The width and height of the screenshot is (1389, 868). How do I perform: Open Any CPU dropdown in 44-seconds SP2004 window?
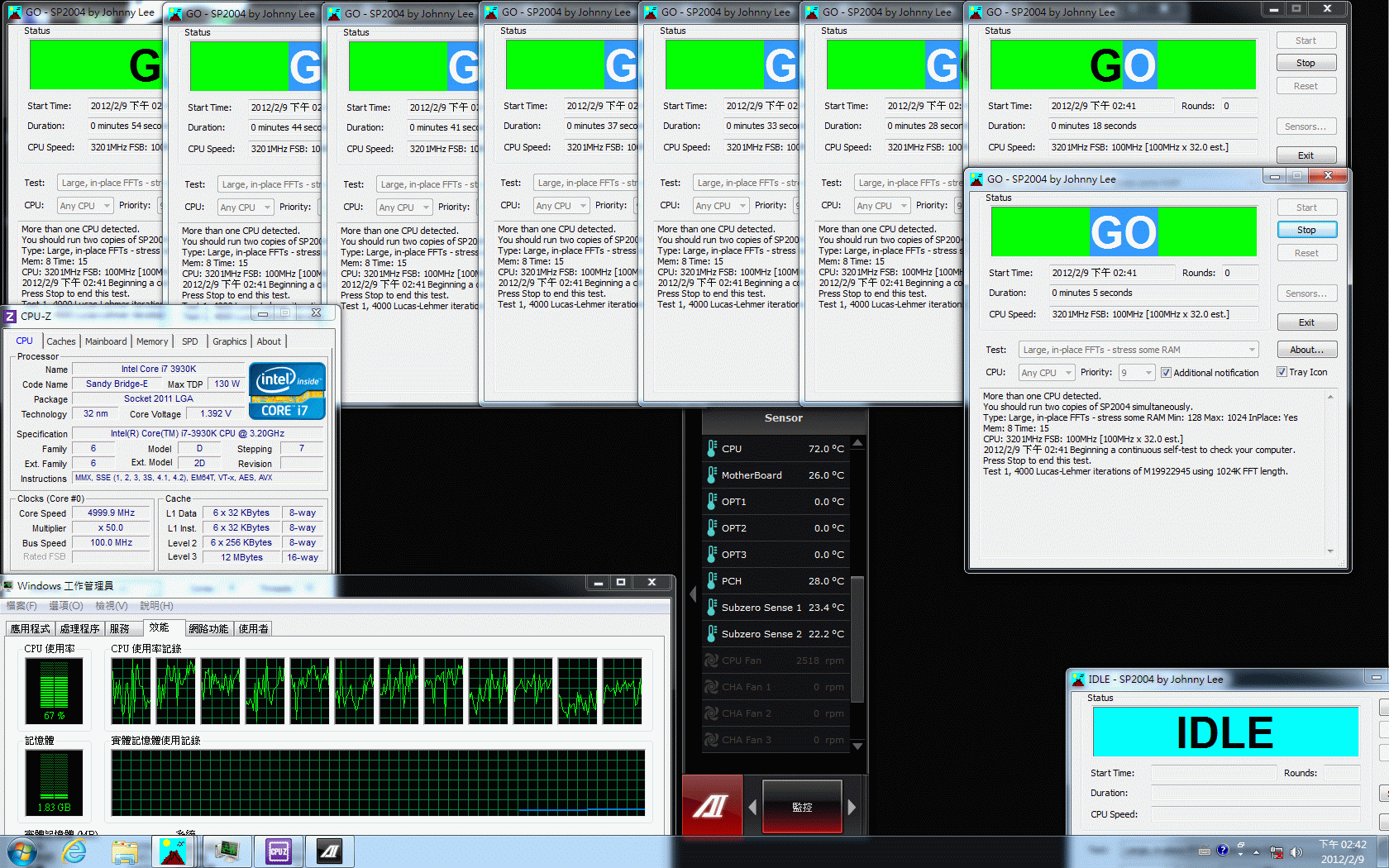pyautogui.click(x=245, y=207)
